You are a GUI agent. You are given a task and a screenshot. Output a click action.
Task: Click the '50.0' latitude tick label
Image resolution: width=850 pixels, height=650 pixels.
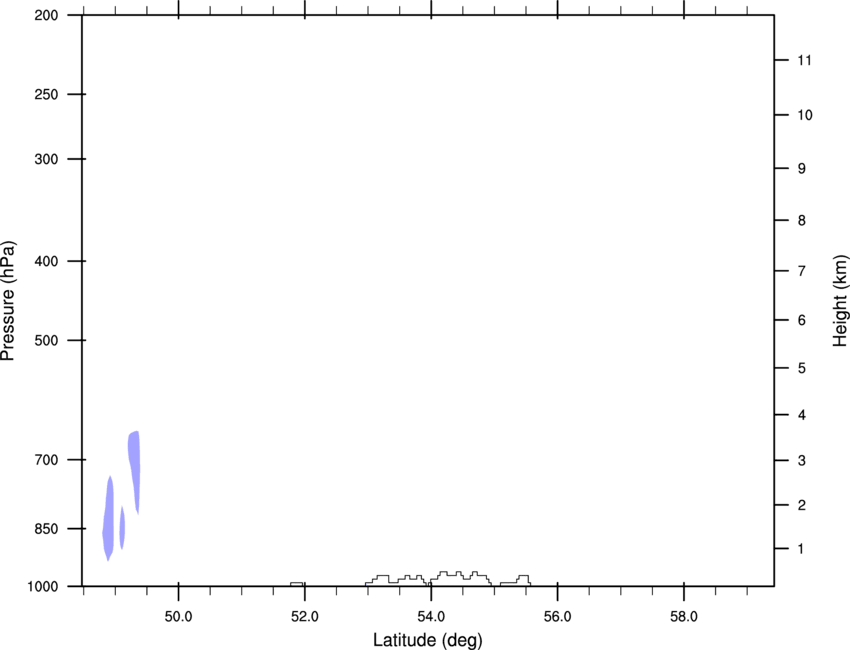178,616
